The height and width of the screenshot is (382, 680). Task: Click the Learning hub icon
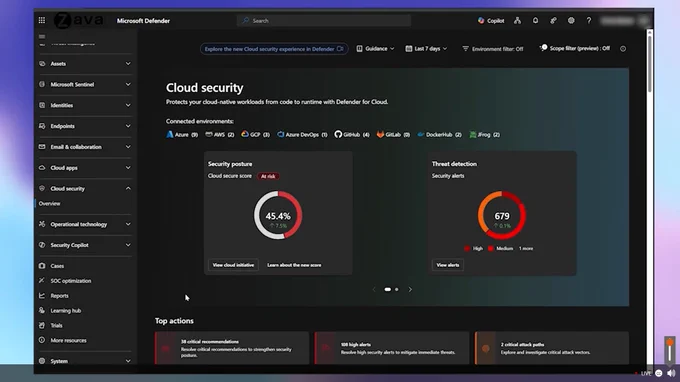point(42,310)
